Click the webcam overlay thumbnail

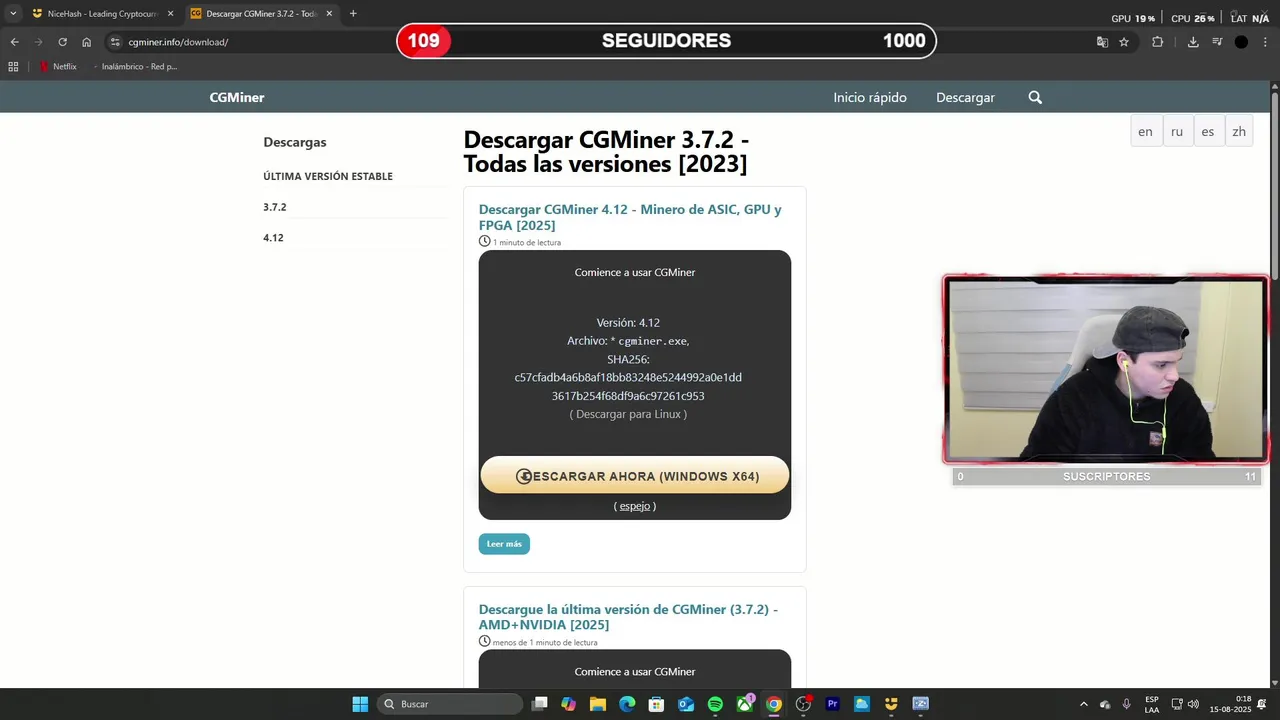pos(1106,370)
